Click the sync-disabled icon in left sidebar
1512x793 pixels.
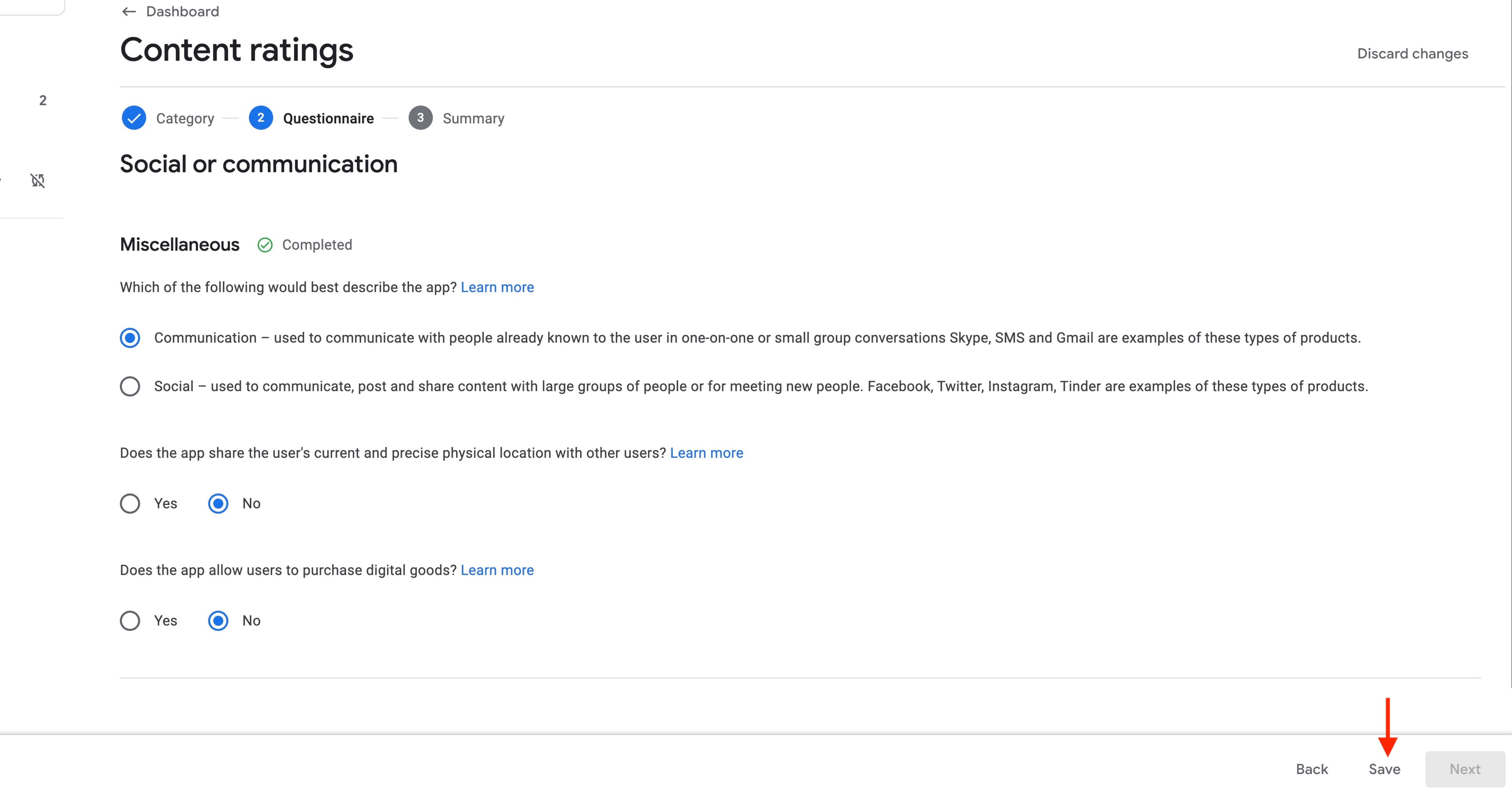pos(38,181)
